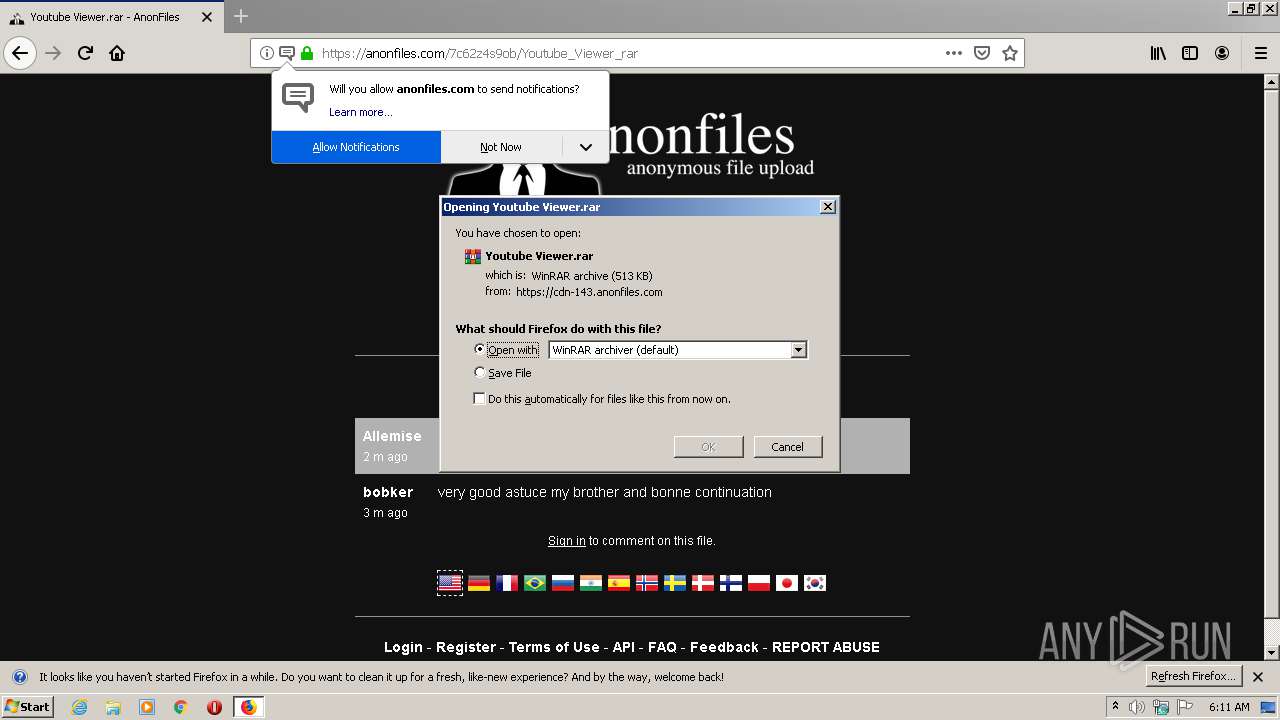Screen dimensions: 1280x720
Task: Click Not Now for notifications
Action: coord(501,147)
